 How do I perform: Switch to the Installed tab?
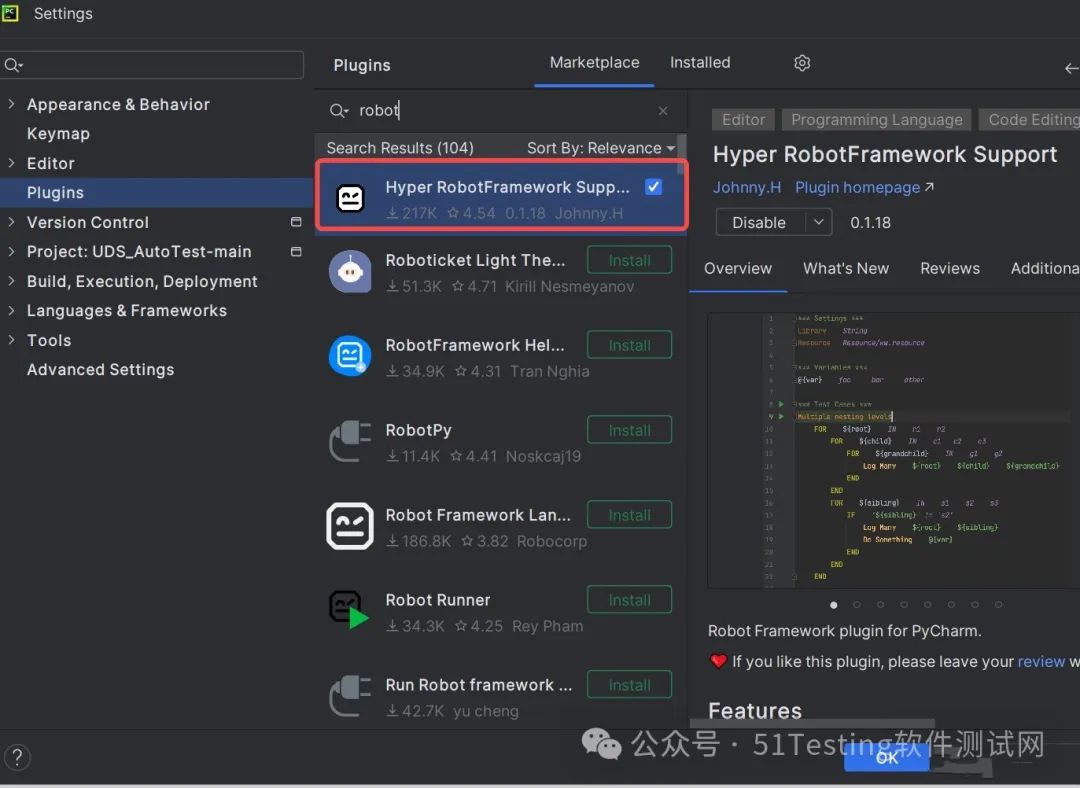[700, 63]
